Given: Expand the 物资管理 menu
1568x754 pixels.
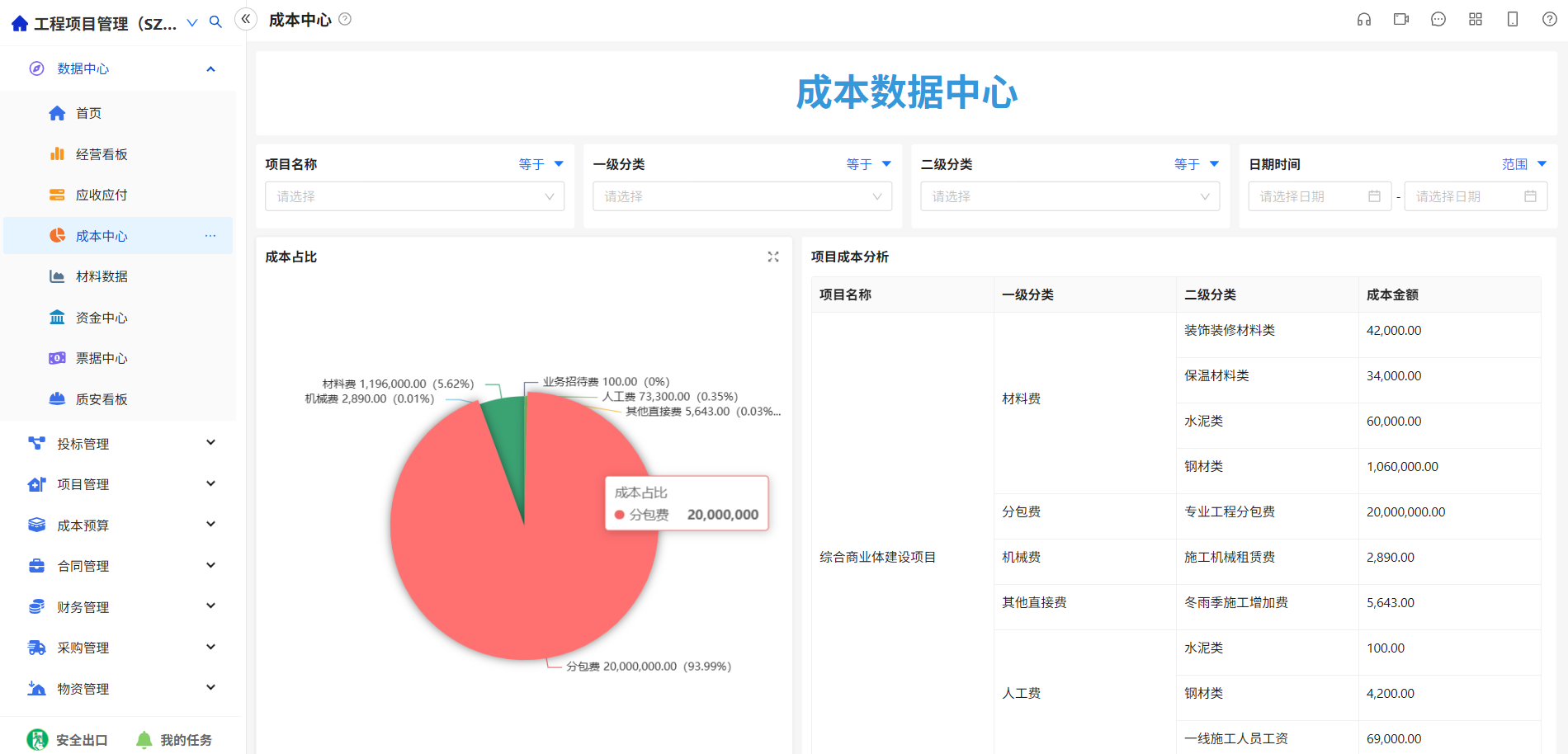Looking at the screenshot, I should pyautogui.click(x=210, y=688).
